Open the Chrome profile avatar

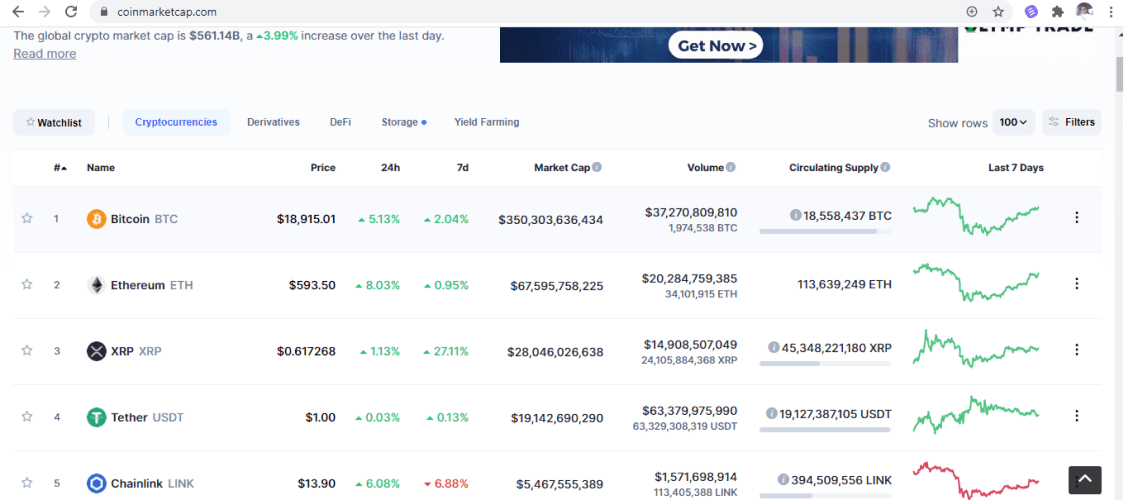point(1084,11)
